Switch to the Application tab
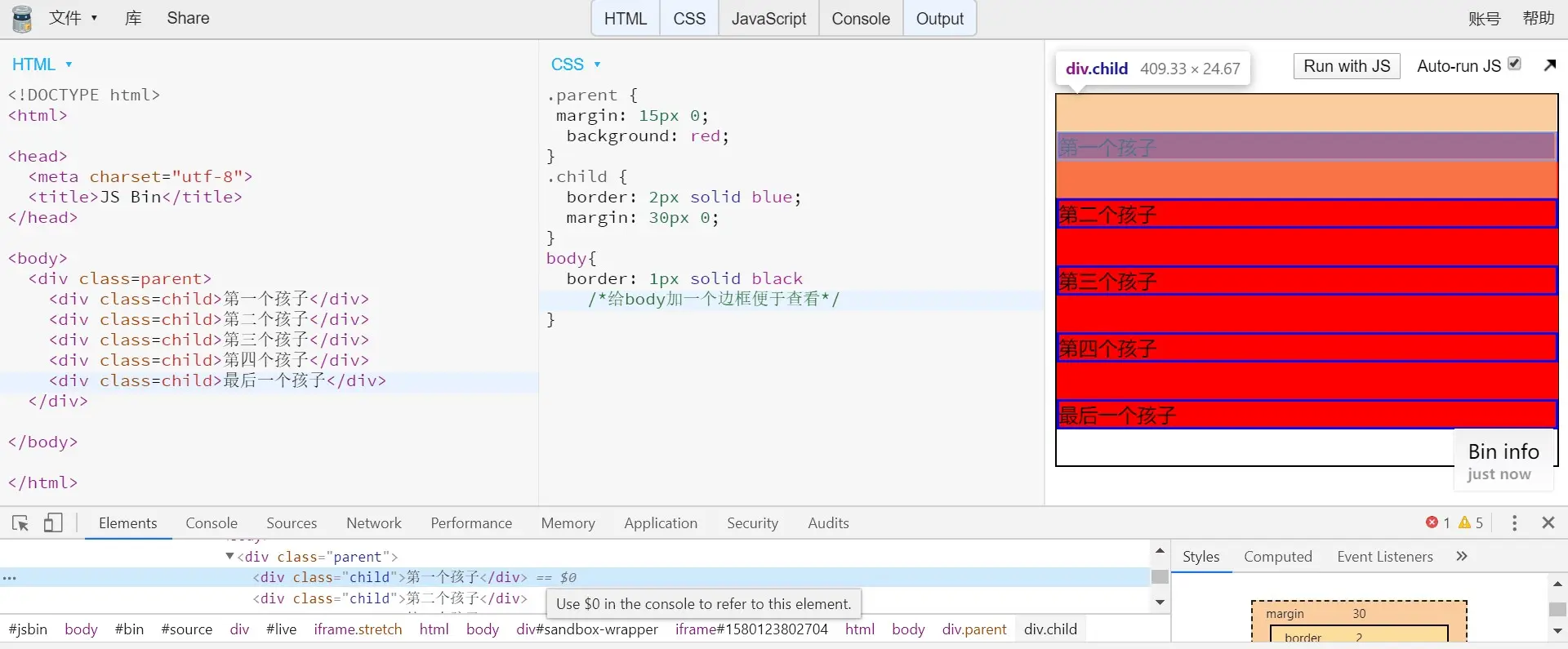 tap(661, 523)
